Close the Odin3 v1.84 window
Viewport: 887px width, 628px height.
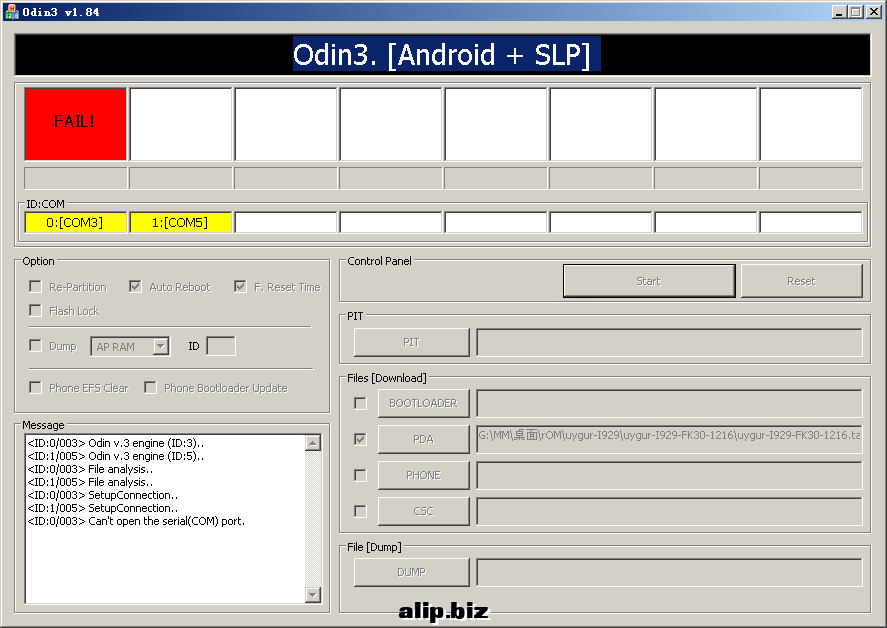click(874, 11)
